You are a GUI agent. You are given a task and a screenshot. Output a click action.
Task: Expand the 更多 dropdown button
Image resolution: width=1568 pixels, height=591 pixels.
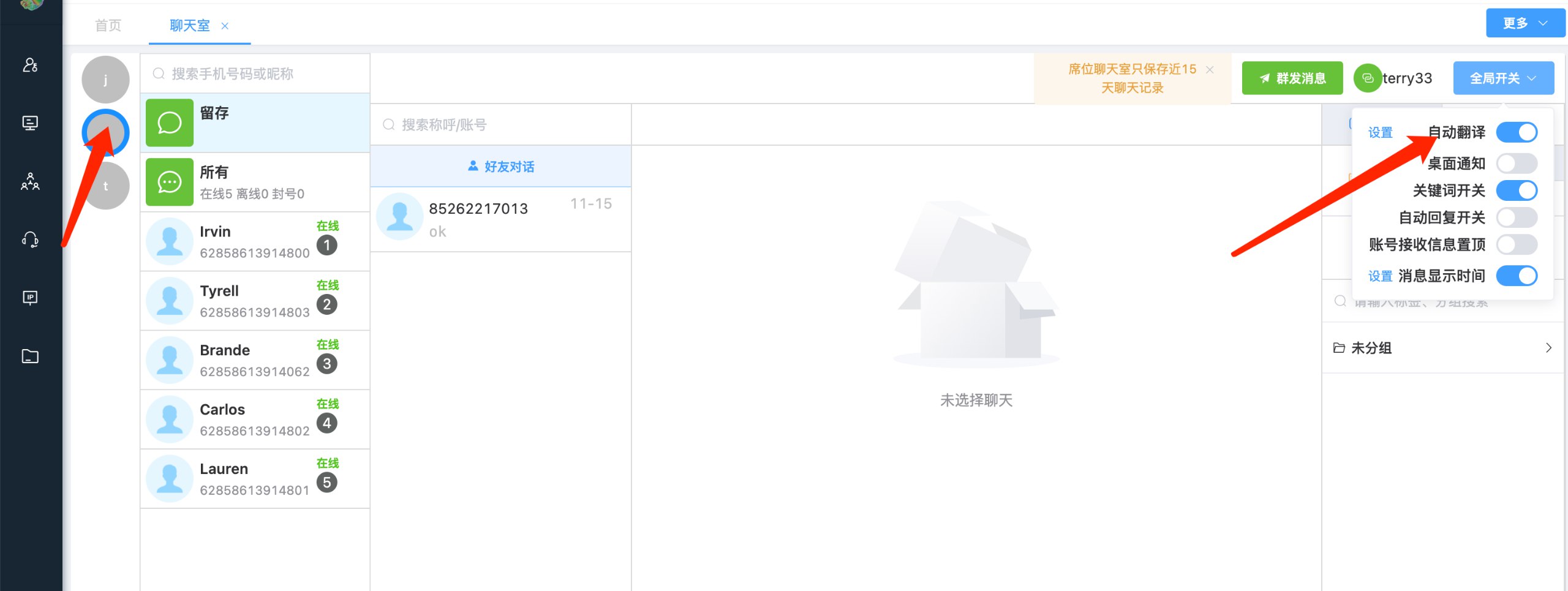[x=1525, y=23]
